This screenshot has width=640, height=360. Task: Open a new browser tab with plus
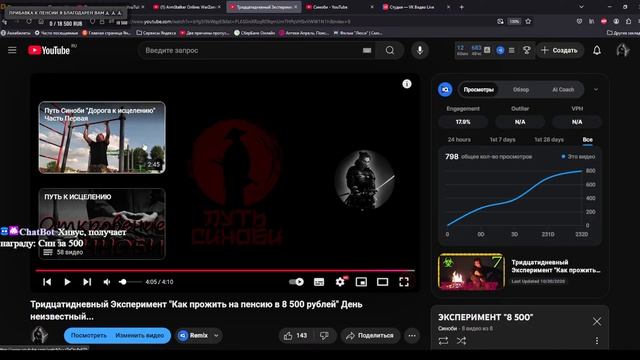[462, 7]
